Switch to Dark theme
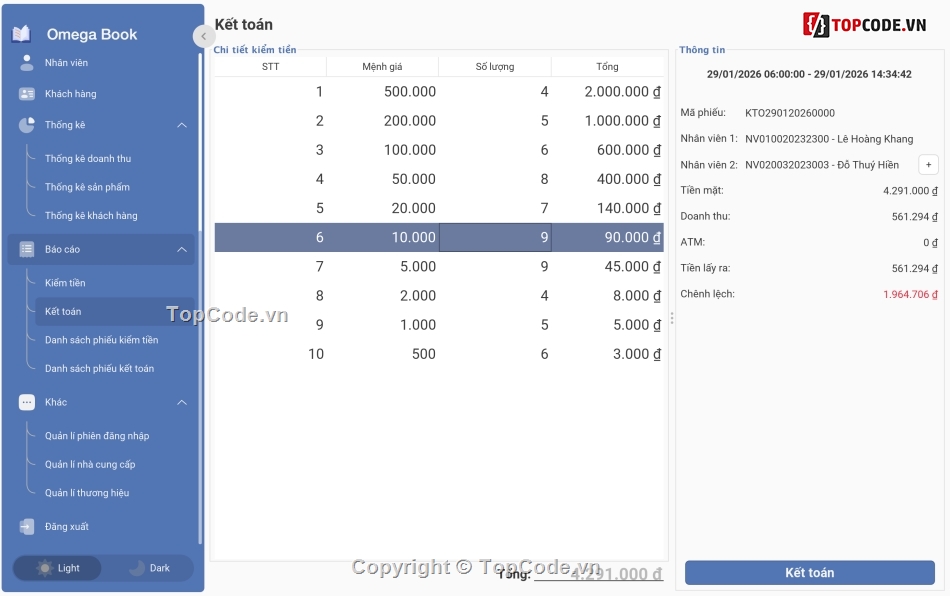The height and width of the screenshot is (596, 950). pyautogui.click(x=148, y=568)
